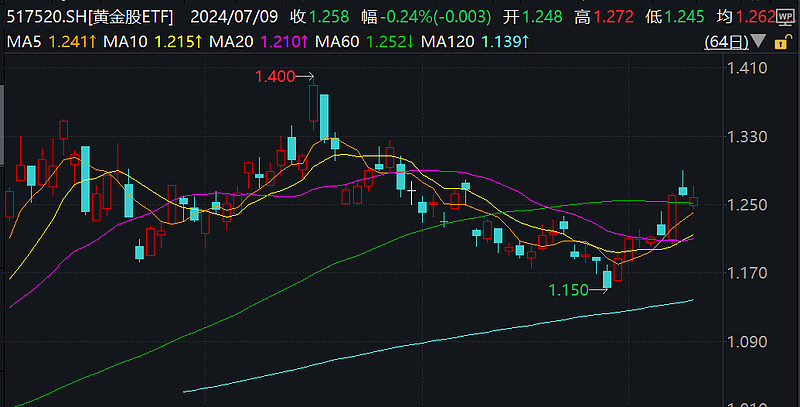
Task: Select the MA60 1.252 indicator label
Action: click(364, 42)
